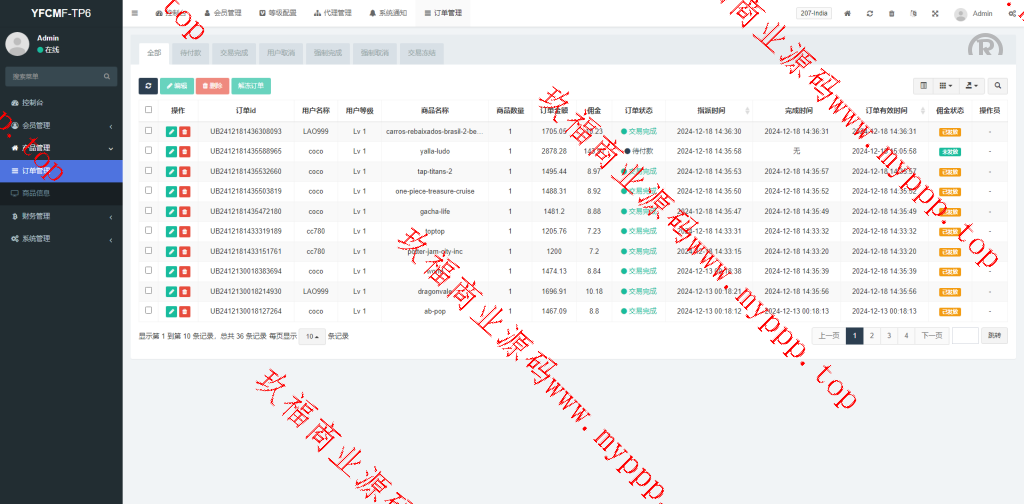Click the home icon in the top bar

(x=848, y=14)
